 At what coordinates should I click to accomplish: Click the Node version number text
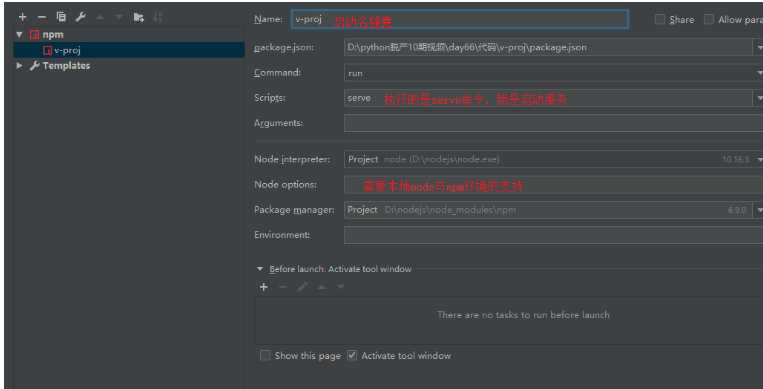[736, 160]
